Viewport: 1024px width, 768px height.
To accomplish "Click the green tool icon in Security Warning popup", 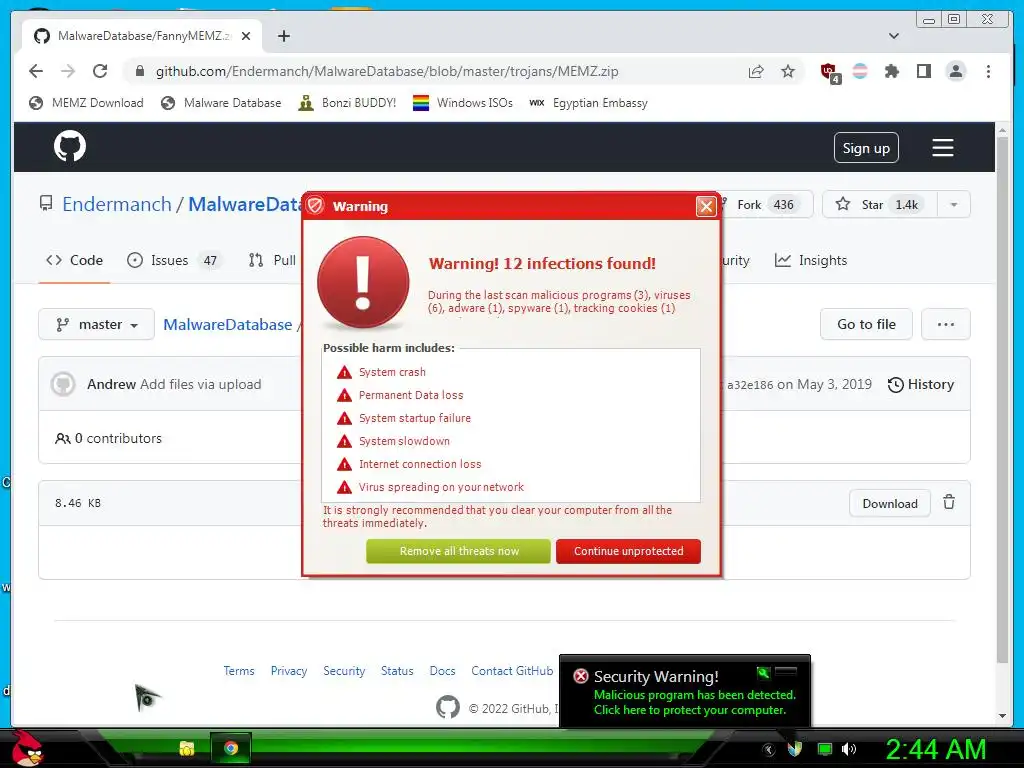I will [x=763, y=672].
